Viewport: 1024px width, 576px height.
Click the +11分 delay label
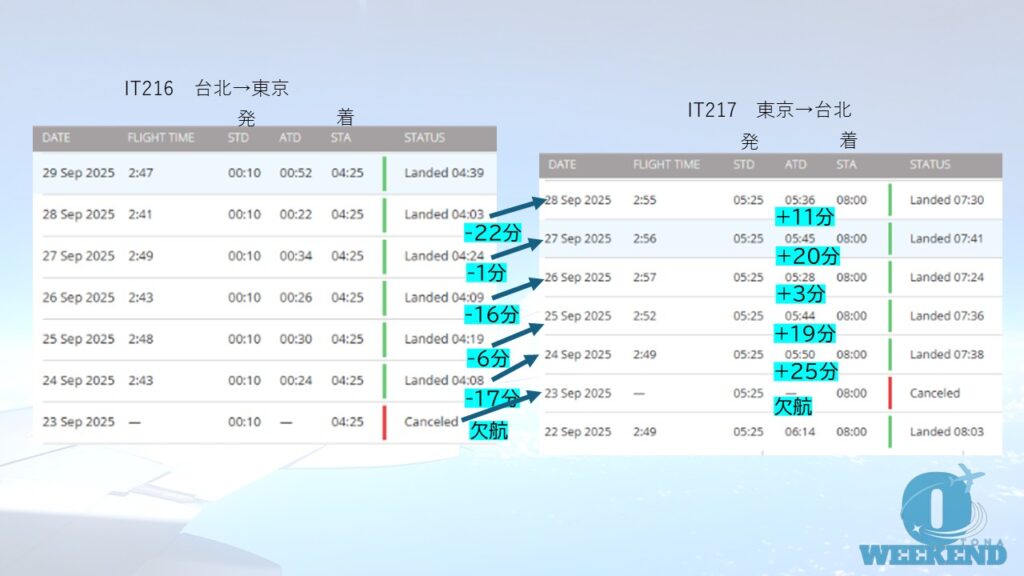pyautogui.click(x=805, y=216)
